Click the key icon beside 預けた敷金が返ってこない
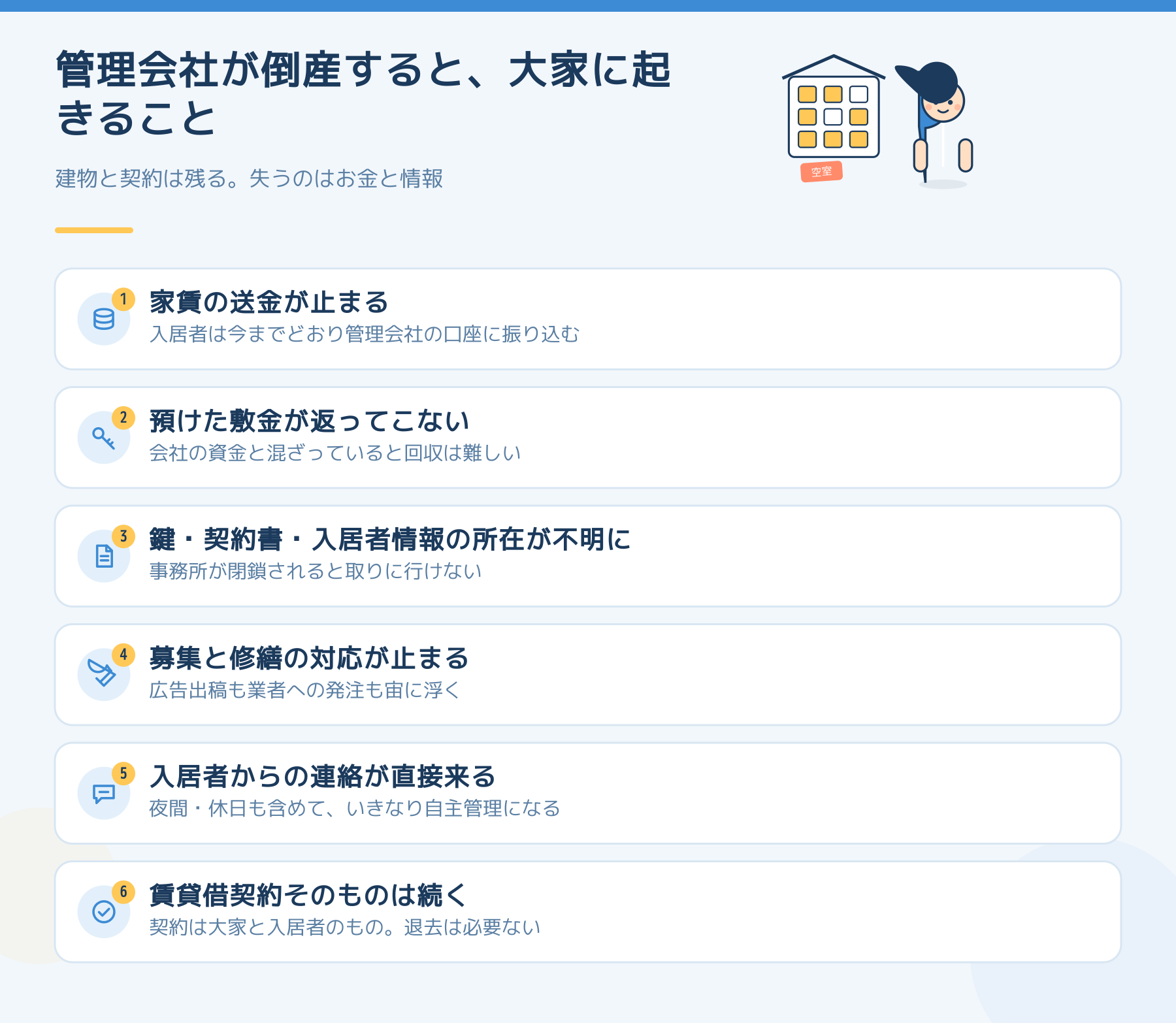The image size is (1176, 1023). pos(104,438)
